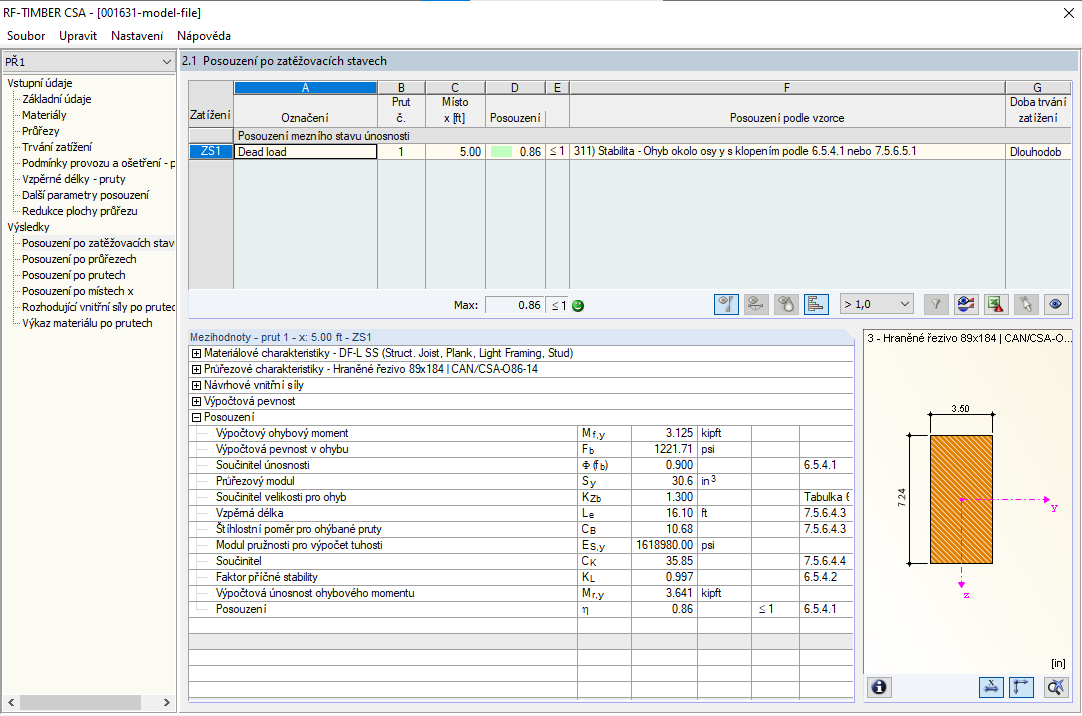Select Posouzení po průřezech item
The height and width of the screenshot is (716, 1082).
coord(79,259)
